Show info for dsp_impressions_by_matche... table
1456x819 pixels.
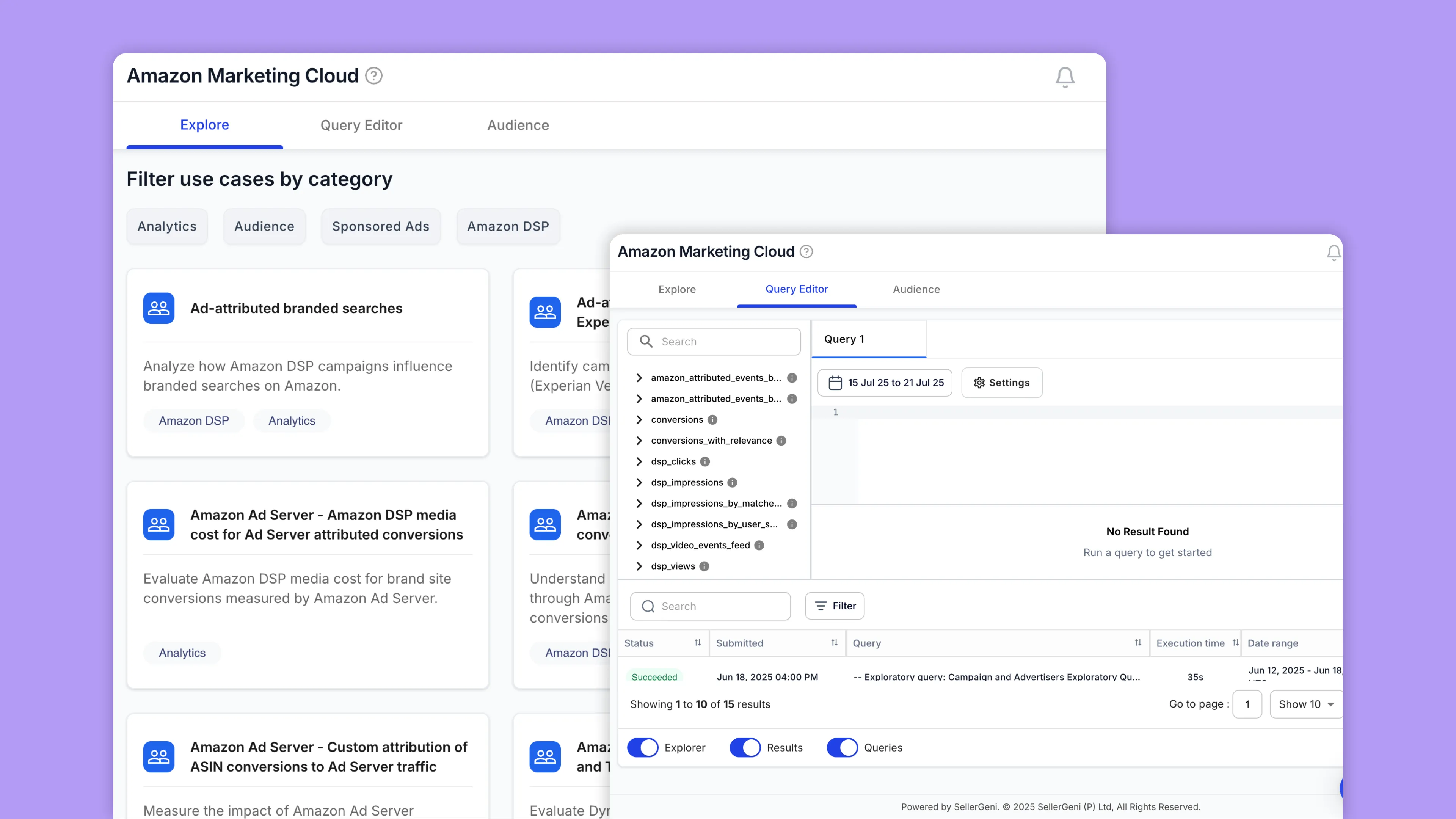pyautogui.click(x=792, y=503)
